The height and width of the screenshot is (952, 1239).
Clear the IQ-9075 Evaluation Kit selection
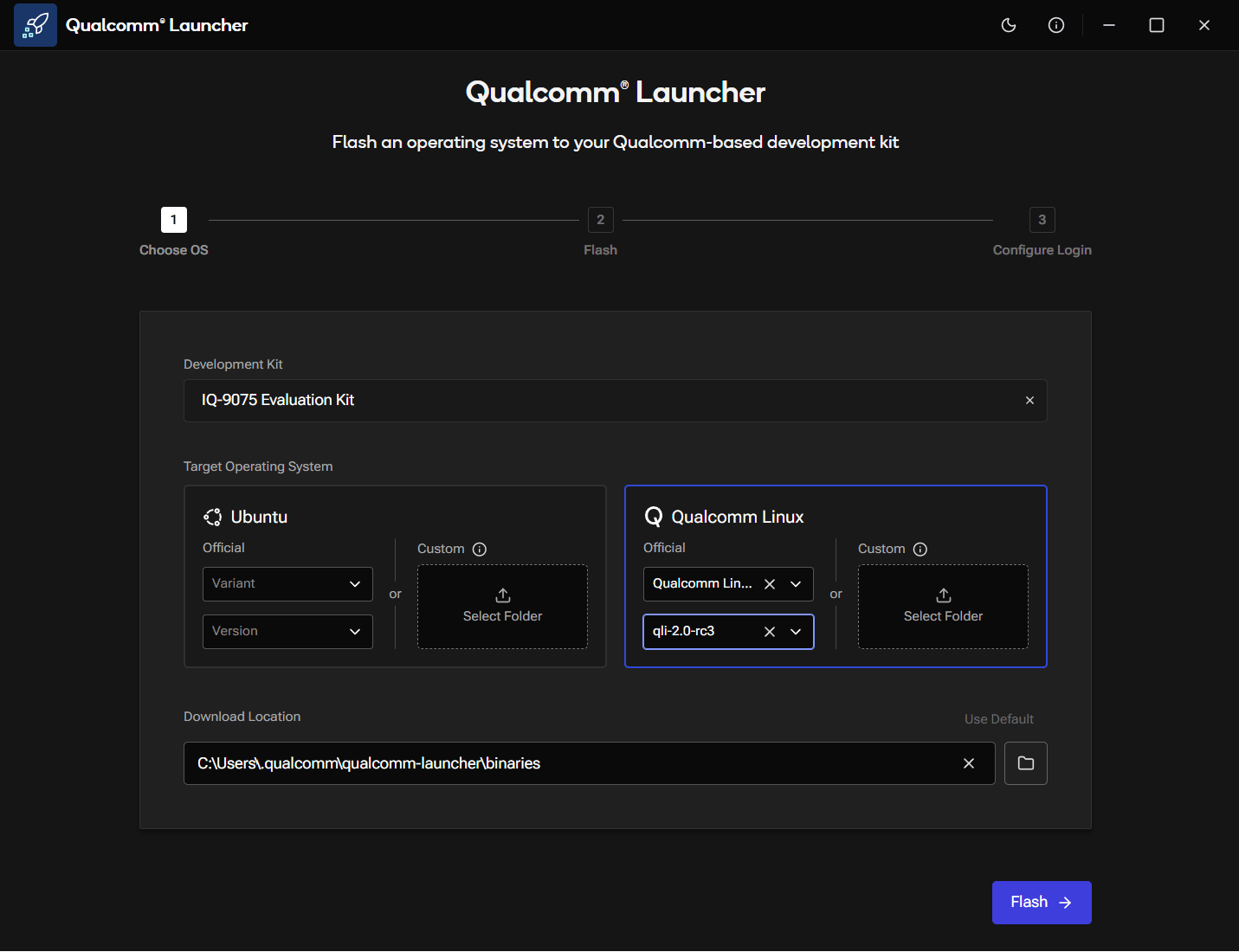coord(1029,401)
